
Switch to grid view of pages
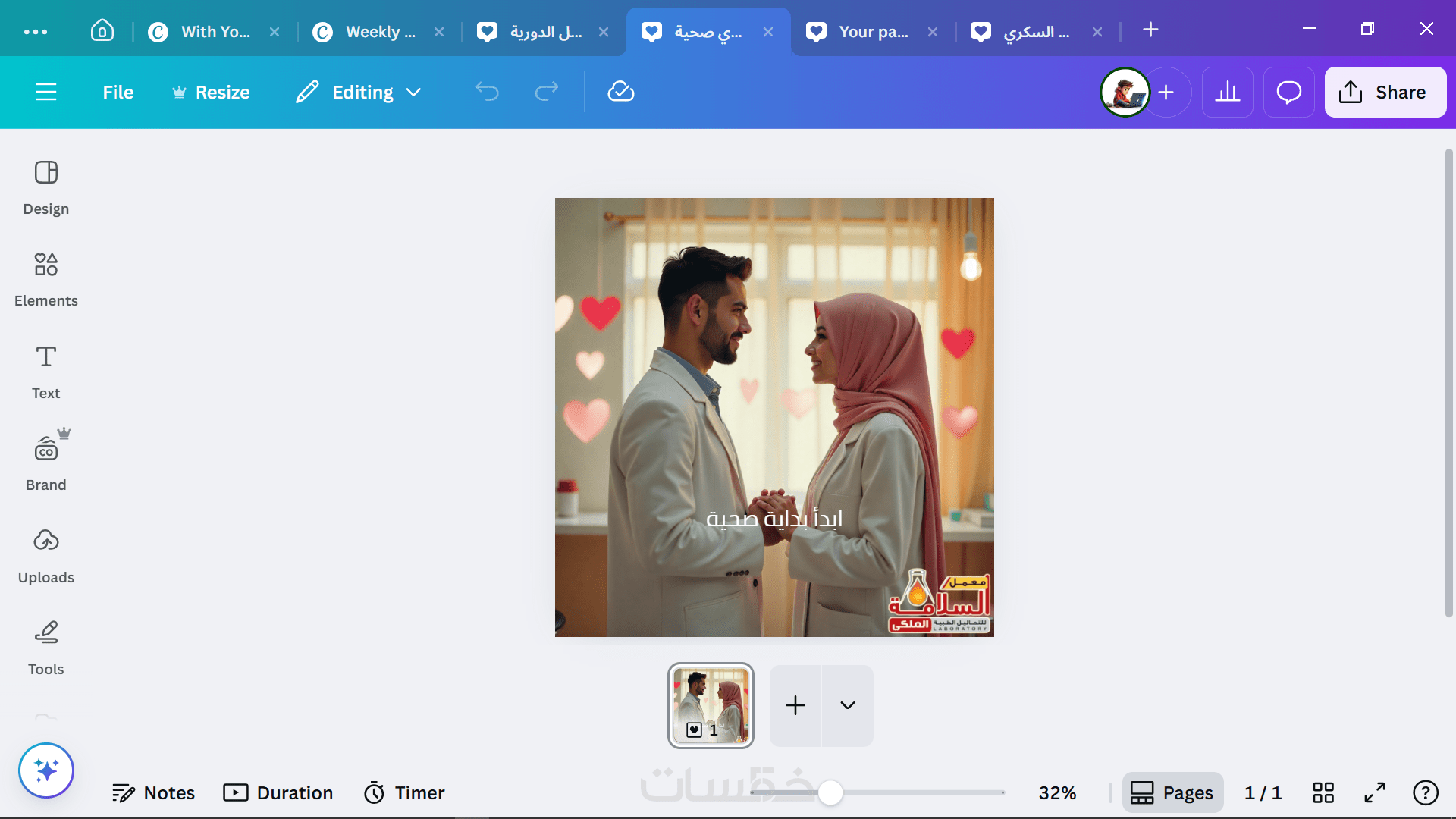tap(1323, 792)
